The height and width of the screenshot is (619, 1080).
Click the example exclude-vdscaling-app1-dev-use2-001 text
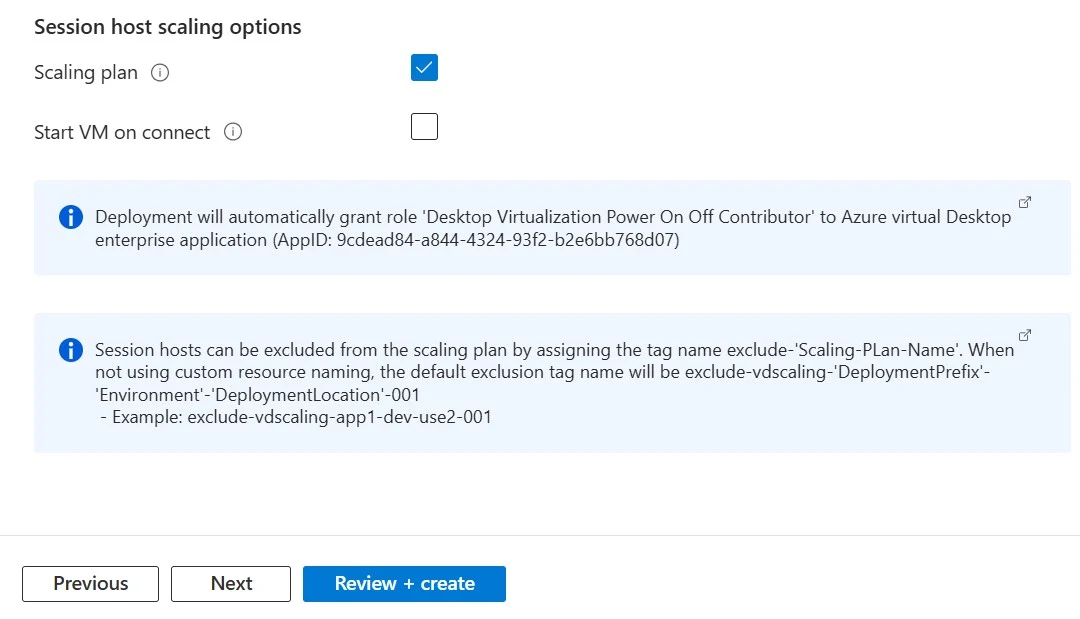pos(302,417)
